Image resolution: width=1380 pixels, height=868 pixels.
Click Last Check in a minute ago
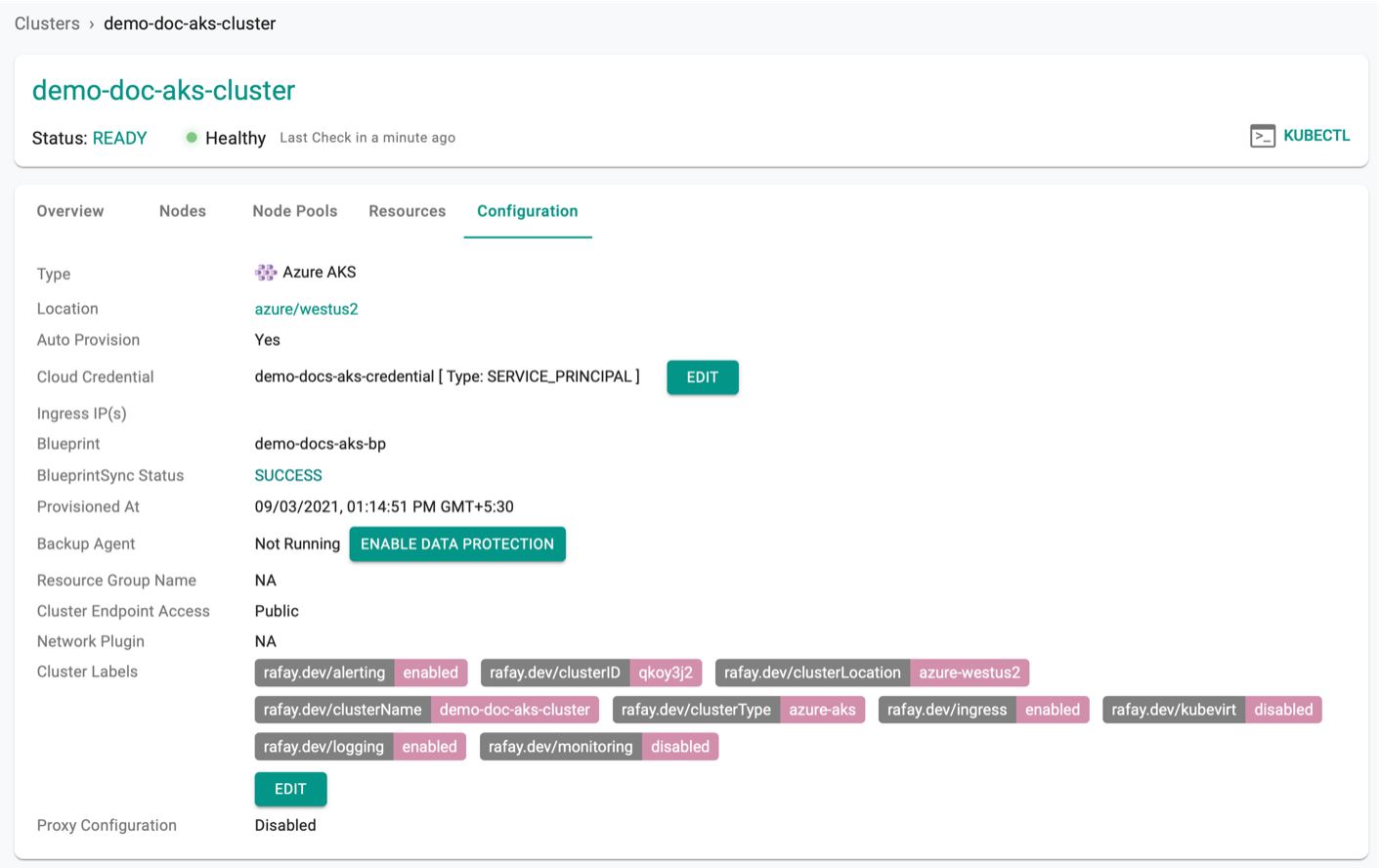(x=367, y=138)
